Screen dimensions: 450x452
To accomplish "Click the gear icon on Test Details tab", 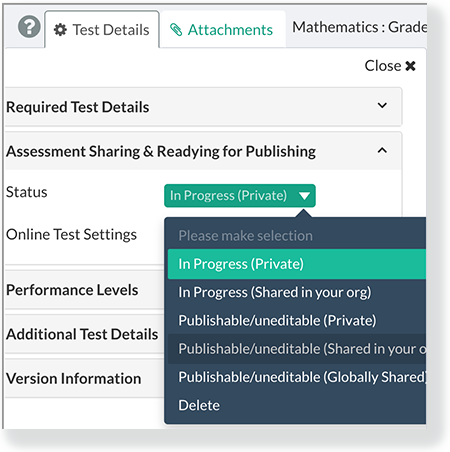I will (x=60, y=30).
